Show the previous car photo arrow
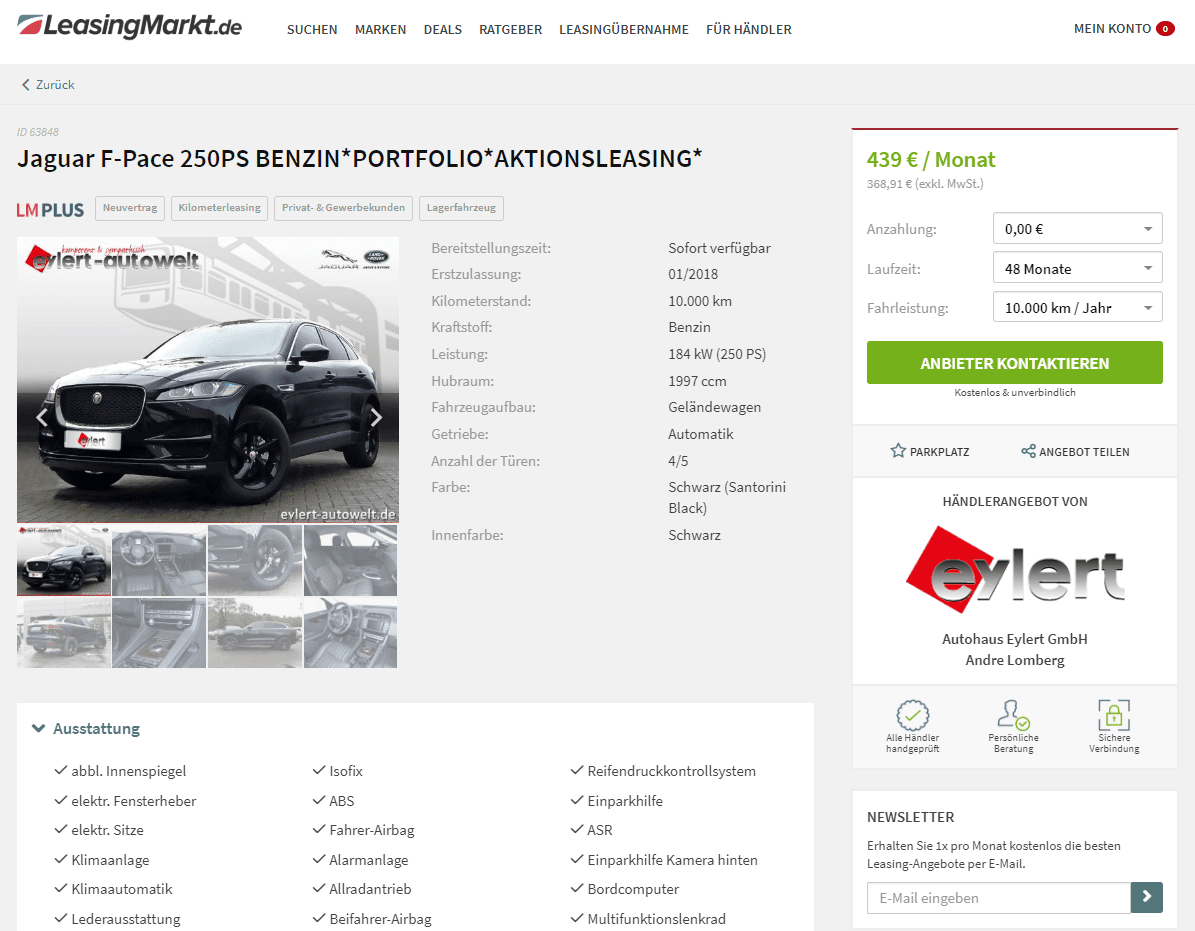The width and height of the screenshot is (1195, 931). point(42,418)
